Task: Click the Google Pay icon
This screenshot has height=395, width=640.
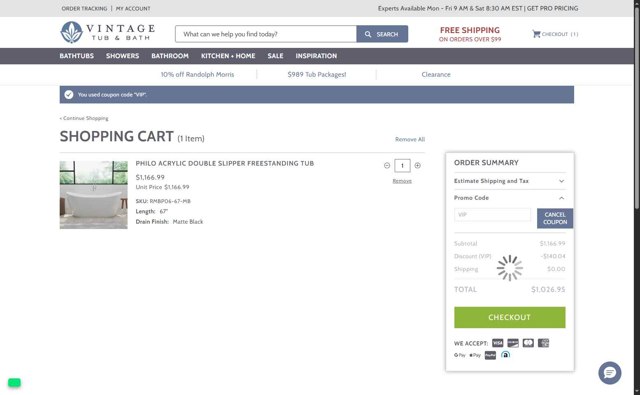Action: pyautogui.click(x=460, y=355)
